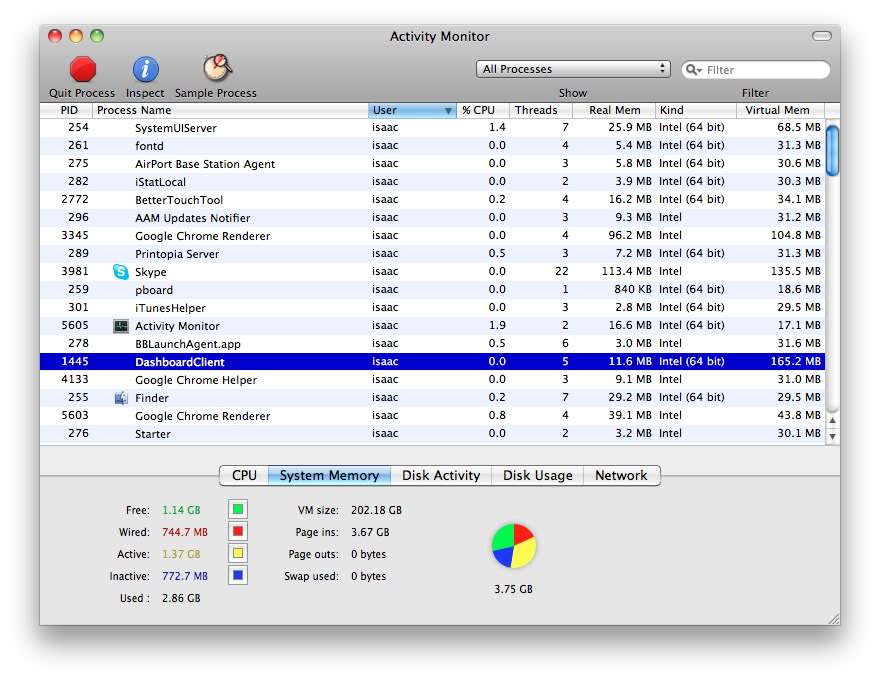This screenshot has width=880, height=680.
Task: Select the Starter process row
Action: [432, 433]
